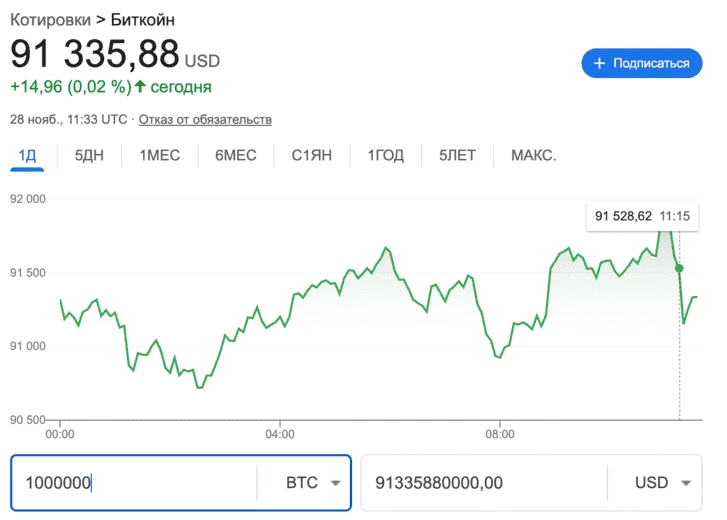The height and width of the screenshot is (520, 727).
Task: Click the USD converted amount field
Action: [484, 483]
